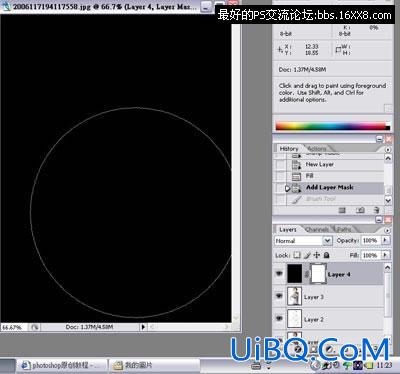
Task: Pick a color from the spectrum ramp
Action: tap(332, 126)
